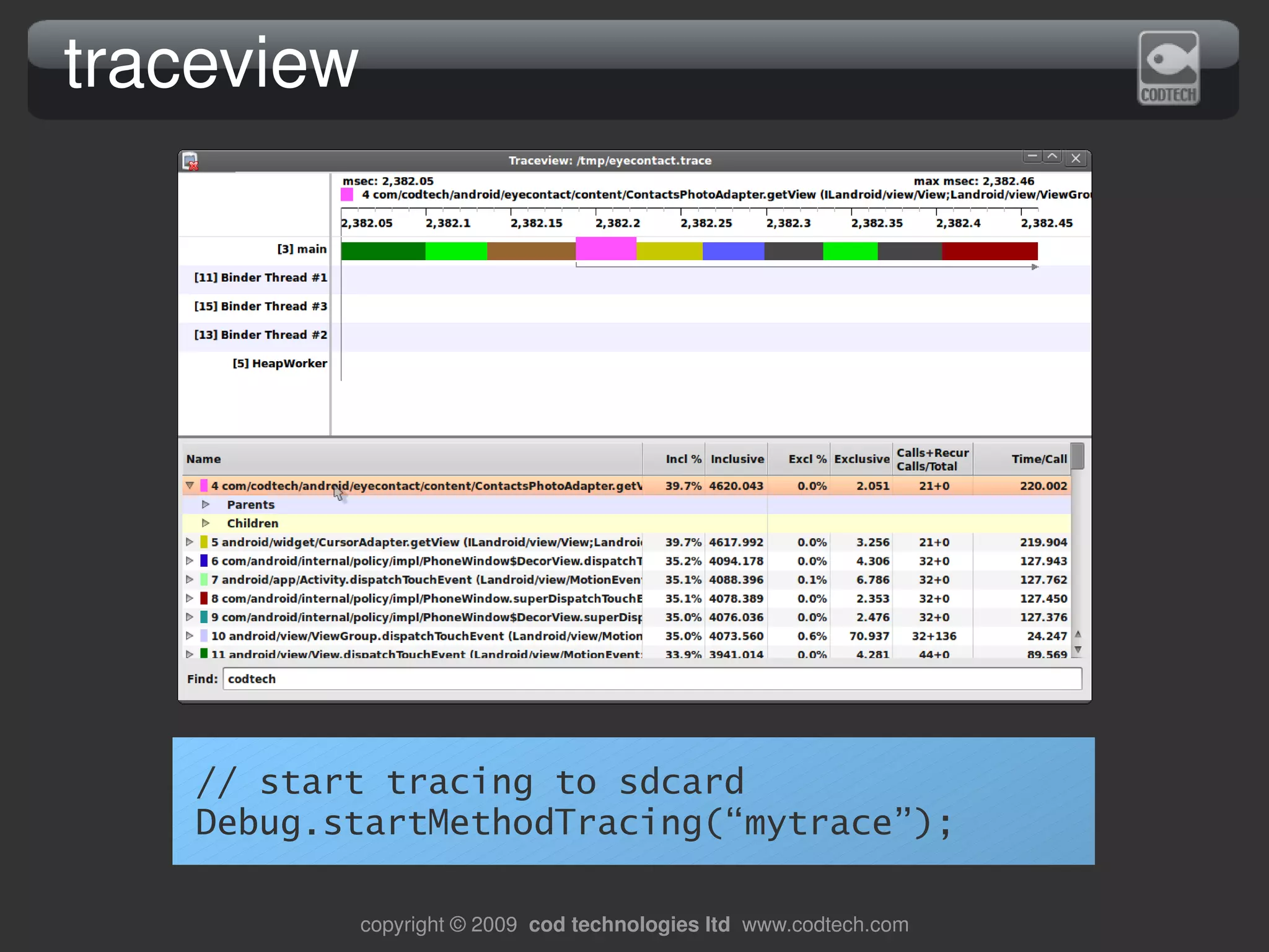The width and height of the screenshot is (1269, 952).
Task: Expand the Parents node
Action: (206, 504)
